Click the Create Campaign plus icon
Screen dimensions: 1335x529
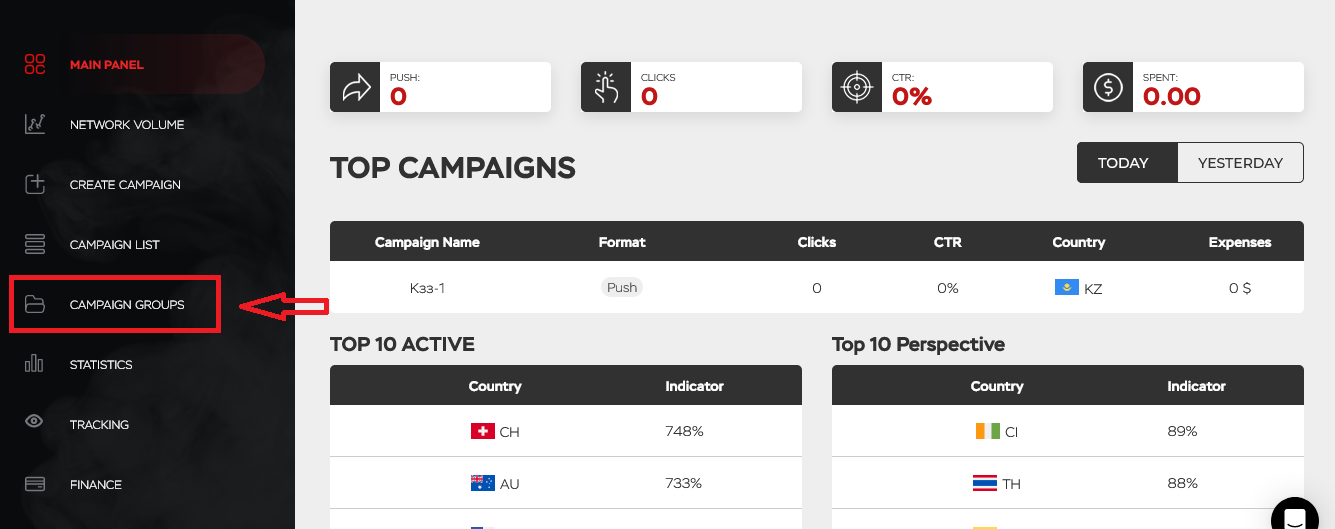[x=35, y=184]
